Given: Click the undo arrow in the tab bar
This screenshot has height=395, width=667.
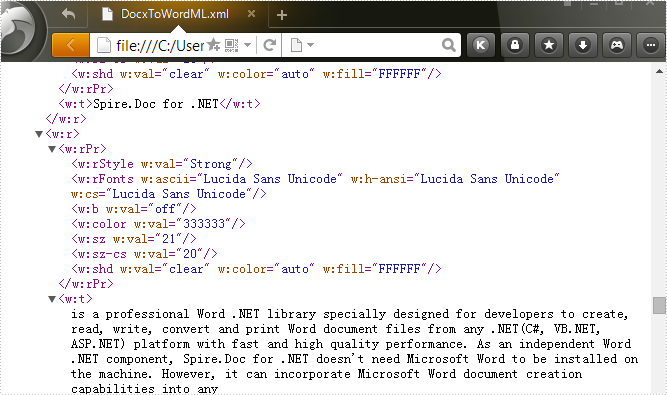Looking at the screenshot, I should (x=68, y=14).
